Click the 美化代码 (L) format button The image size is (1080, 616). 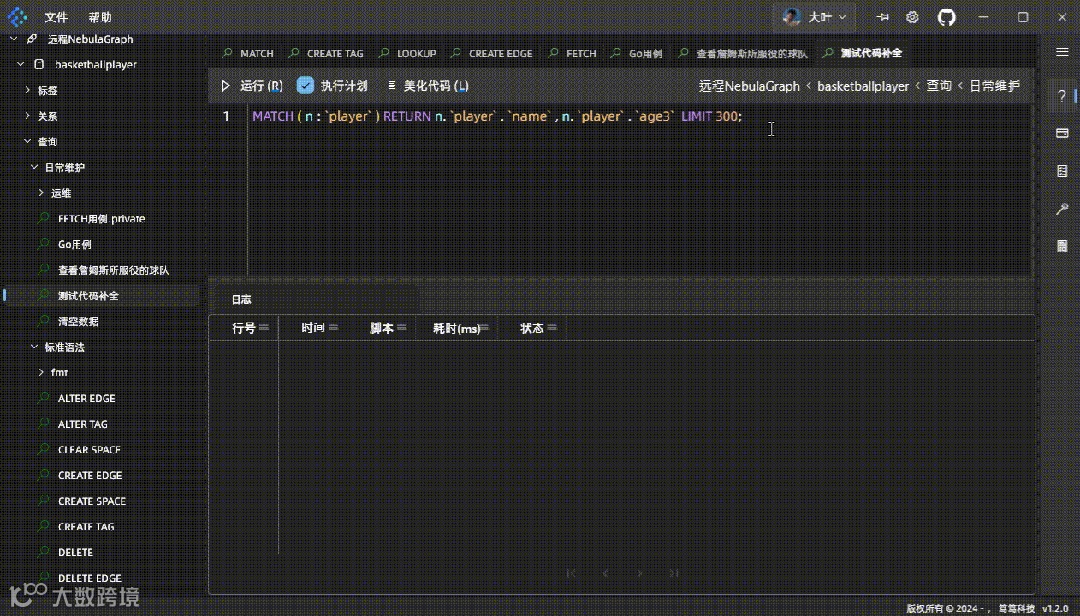tap(427, 86)
